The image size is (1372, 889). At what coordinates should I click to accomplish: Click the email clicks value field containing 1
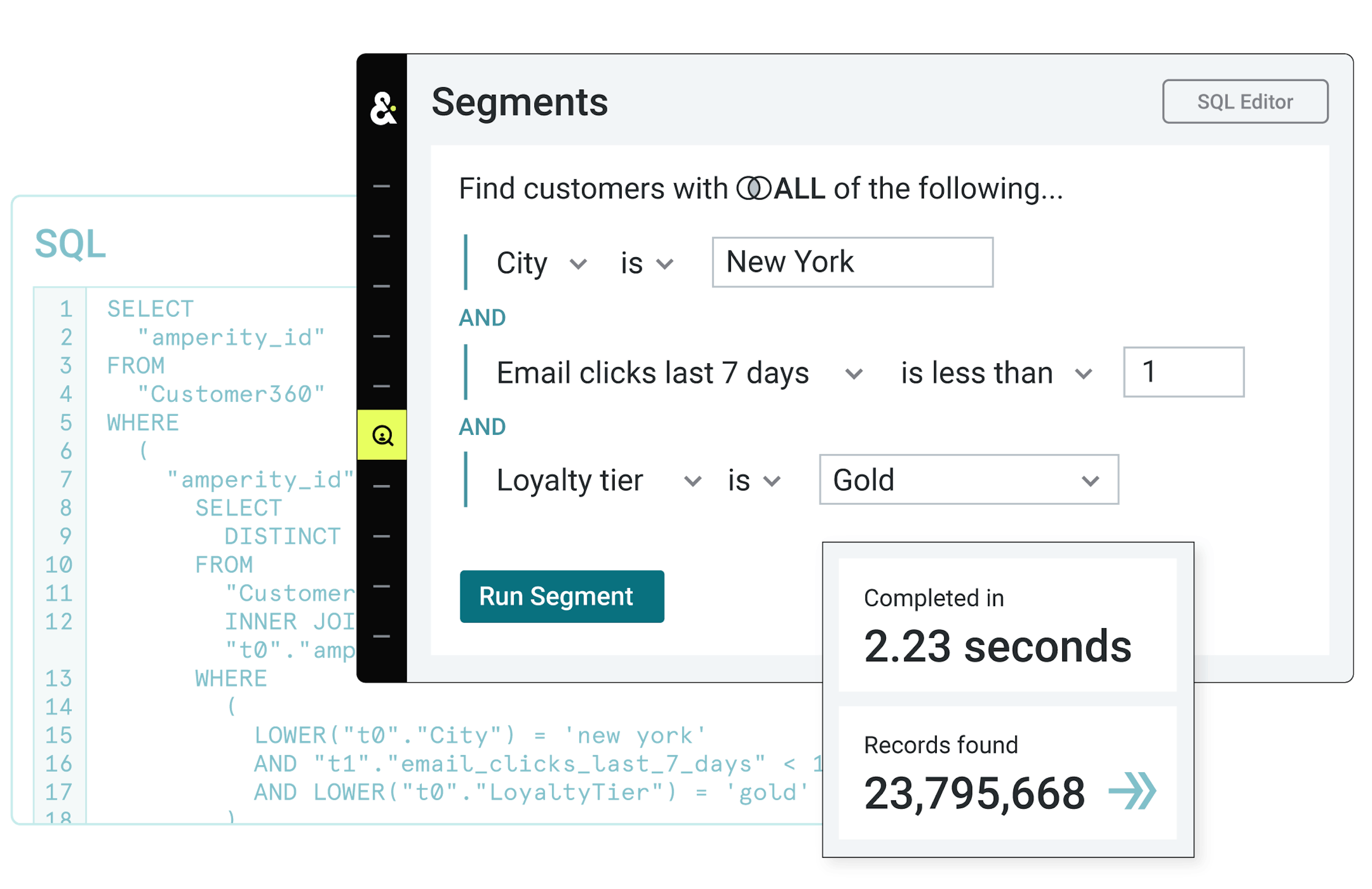coord(1184,372)
